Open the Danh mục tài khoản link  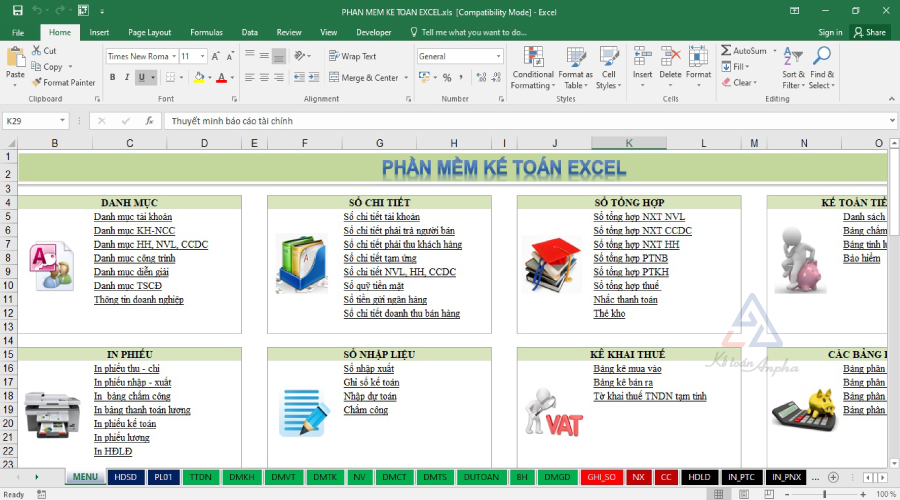132,216
